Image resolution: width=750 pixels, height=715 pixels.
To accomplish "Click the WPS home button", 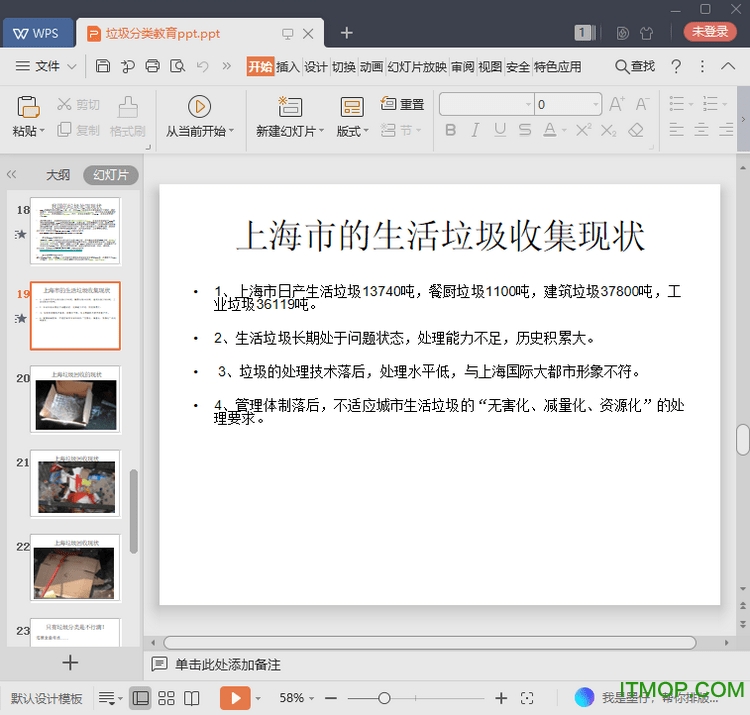I will coord(38,33).
